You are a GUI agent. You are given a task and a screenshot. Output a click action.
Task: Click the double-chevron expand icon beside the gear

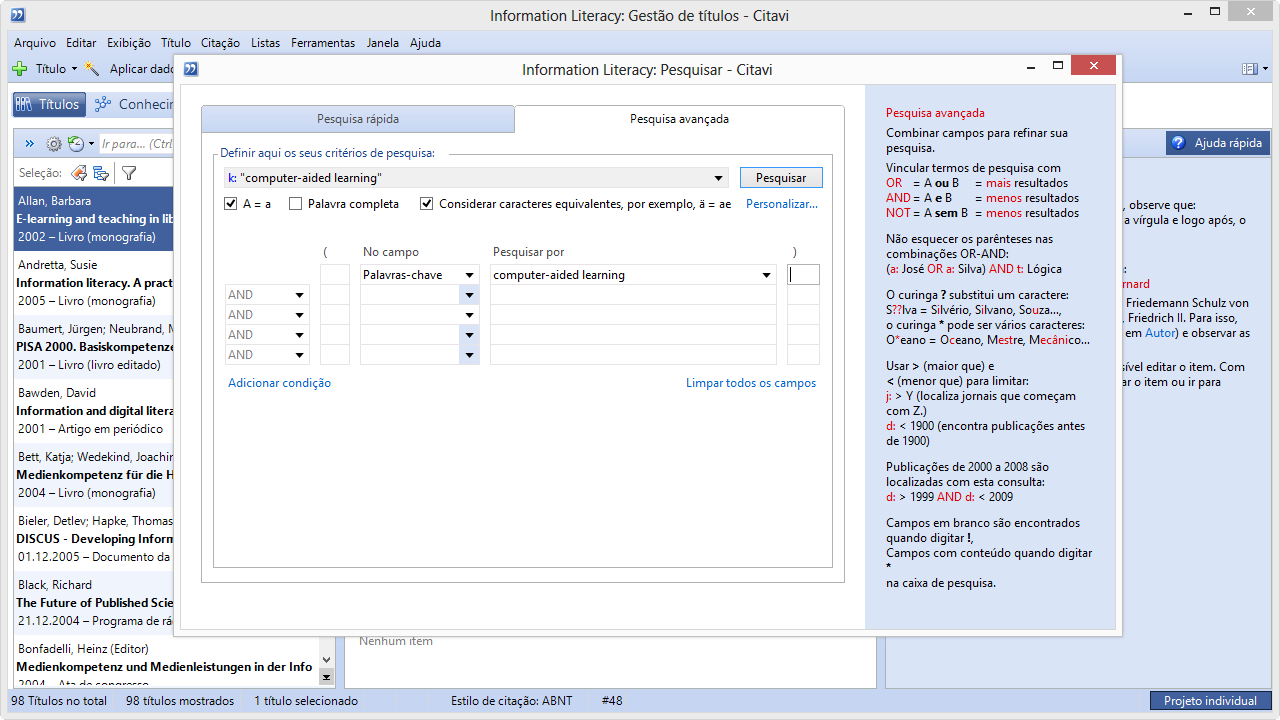pos(30,144)
